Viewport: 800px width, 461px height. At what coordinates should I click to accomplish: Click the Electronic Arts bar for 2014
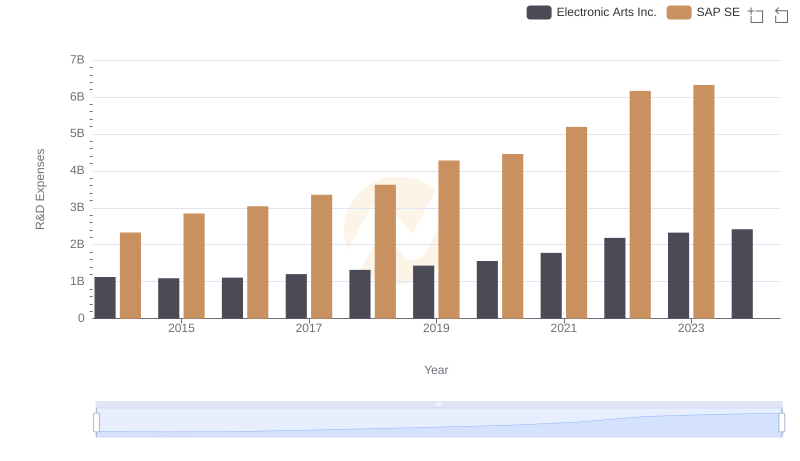[105, 298]
